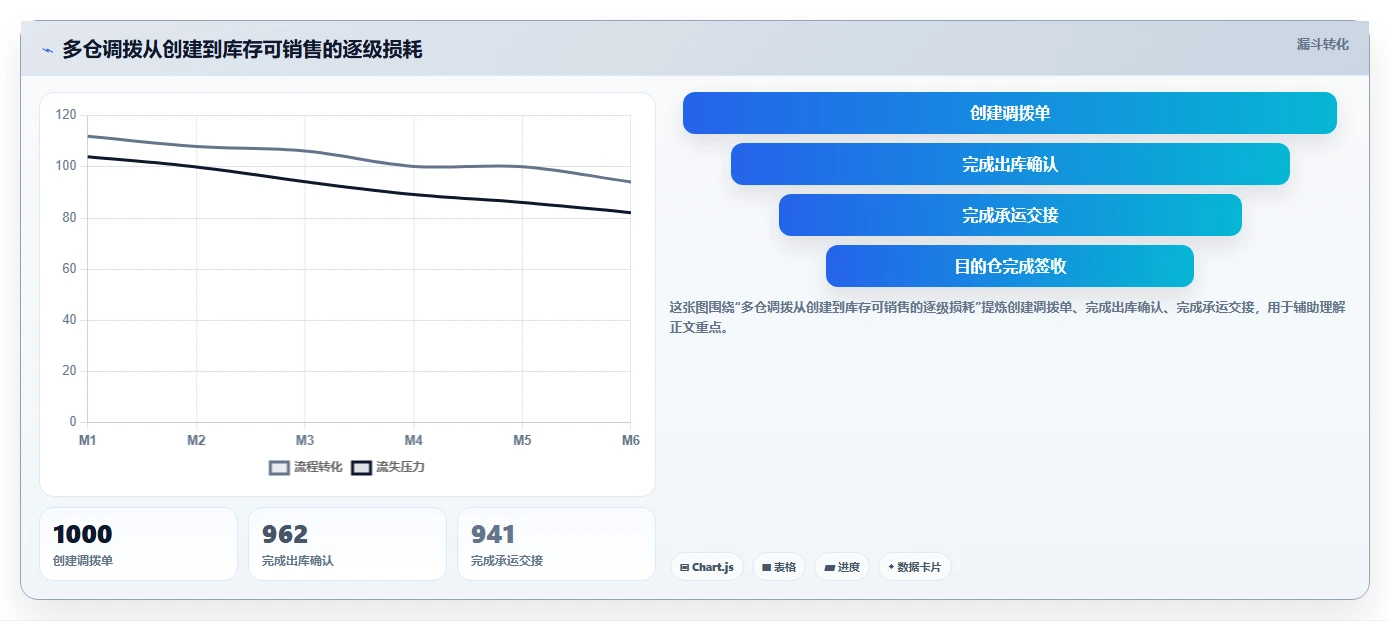Click the M1 axis label
Viewport: 1390px width, 621px height.
pos(88,441)
